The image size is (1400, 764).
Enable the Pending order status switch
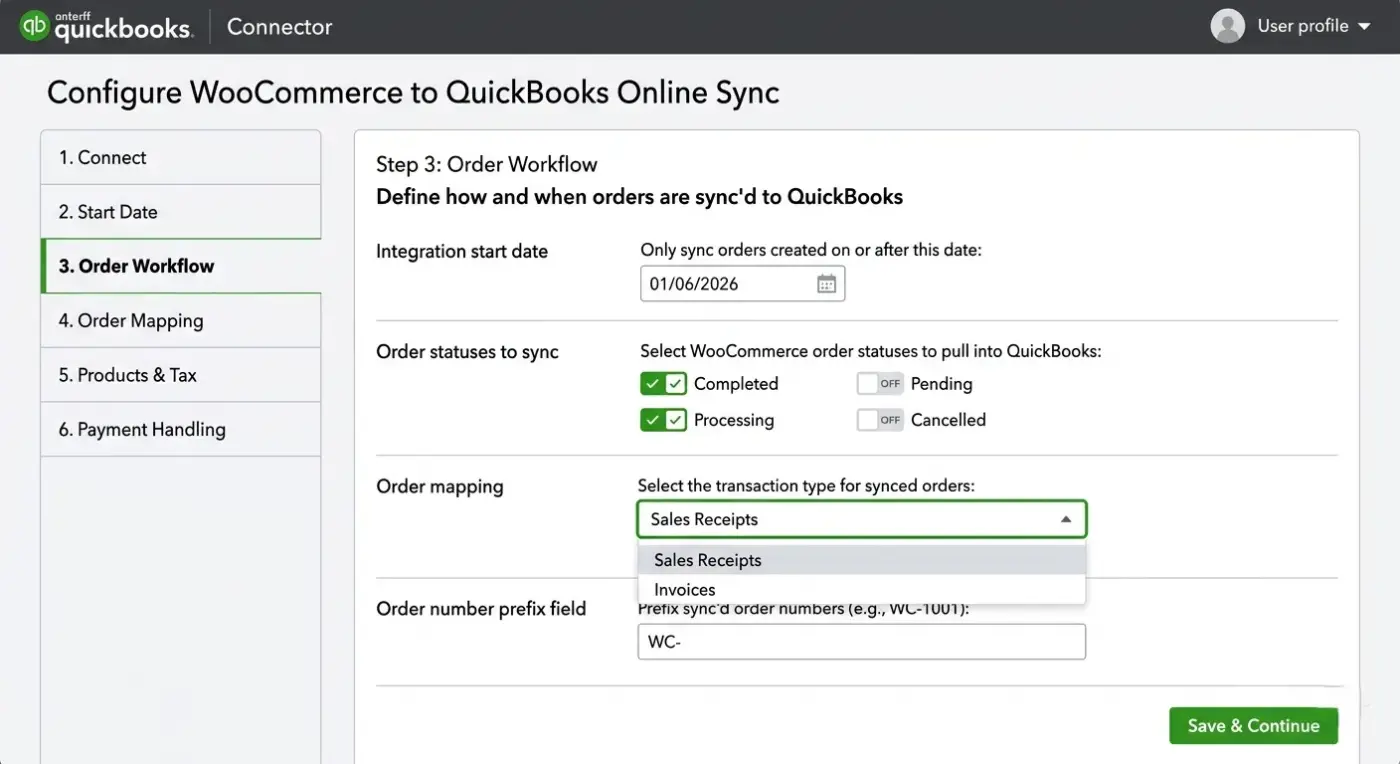point(880,384)
